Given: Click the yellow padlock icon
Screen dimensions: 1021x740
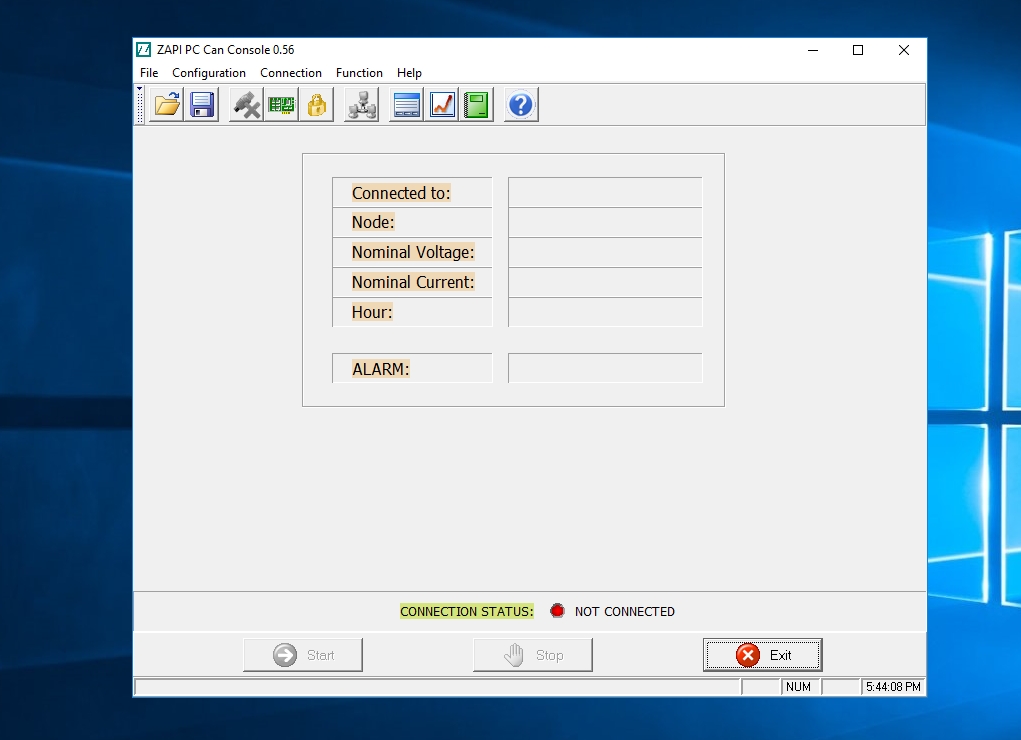Looking at the screenshot, I should point(316,105).
